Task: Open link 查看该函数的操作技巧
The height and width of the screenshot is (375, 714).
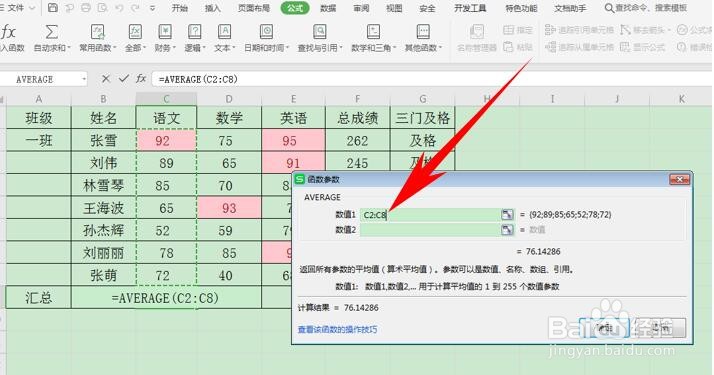Action: click(x=337, y=329)
